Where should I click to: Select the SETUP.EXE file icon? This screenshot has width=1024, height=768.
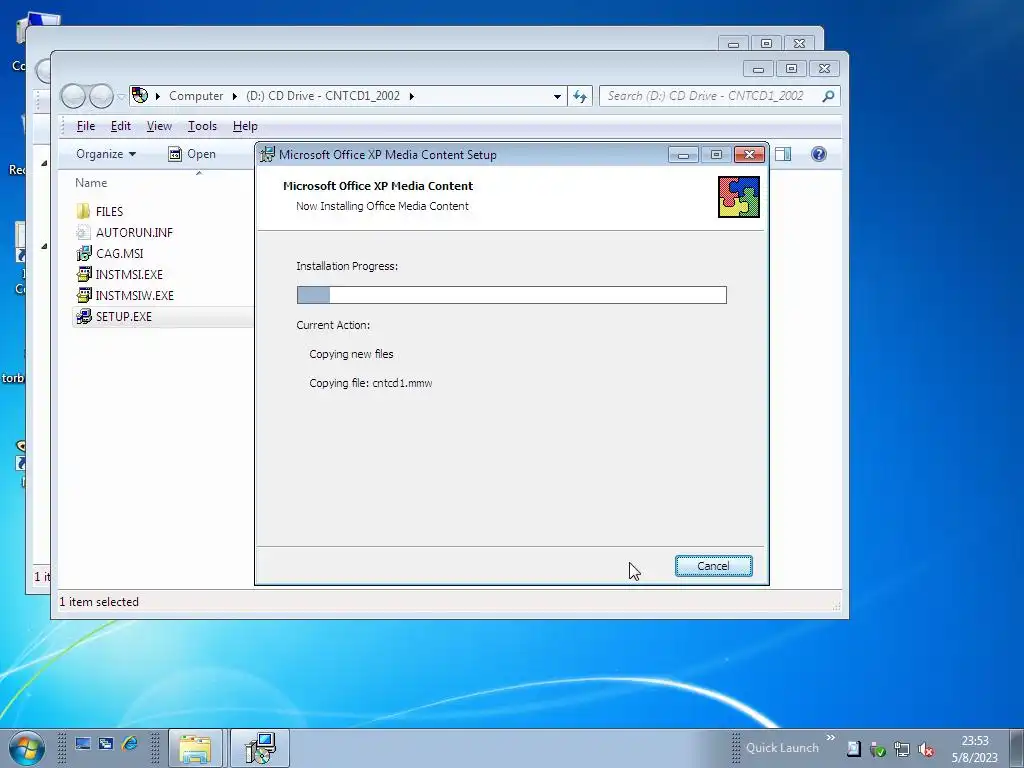(x=84, y=316)
